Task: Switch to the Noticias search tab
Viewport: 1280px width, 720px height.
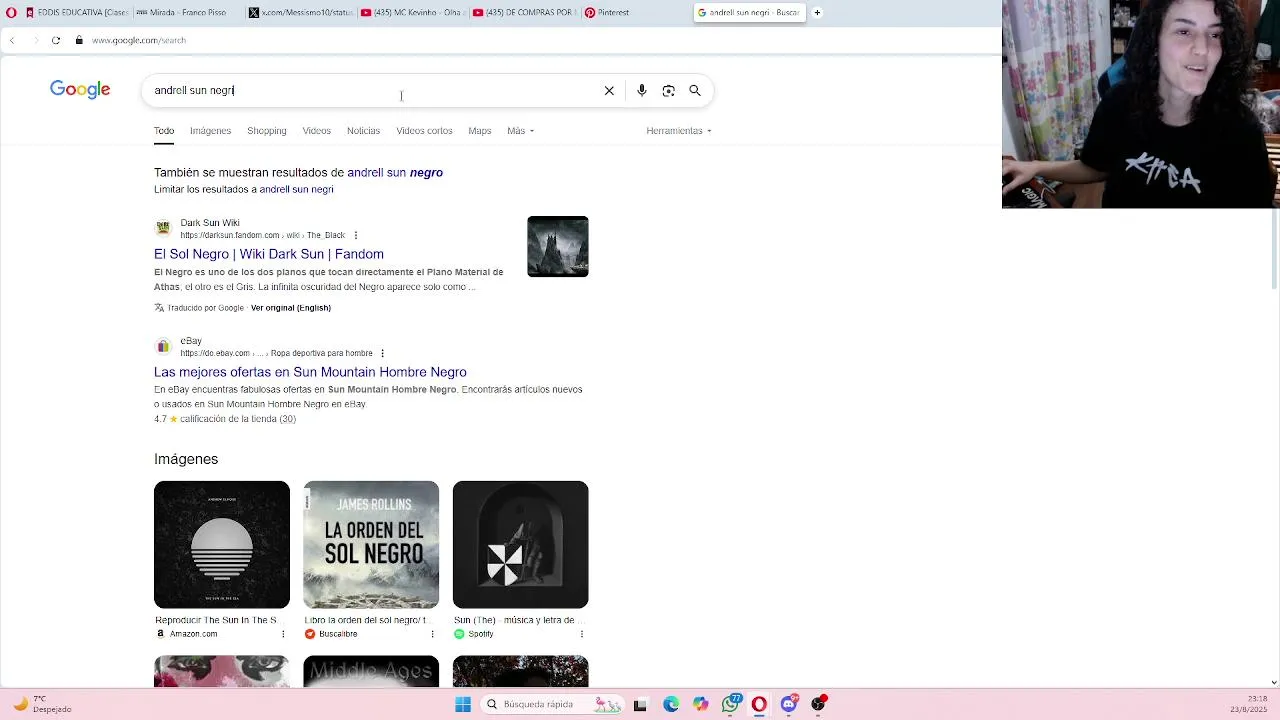Action: coord(363,131)
